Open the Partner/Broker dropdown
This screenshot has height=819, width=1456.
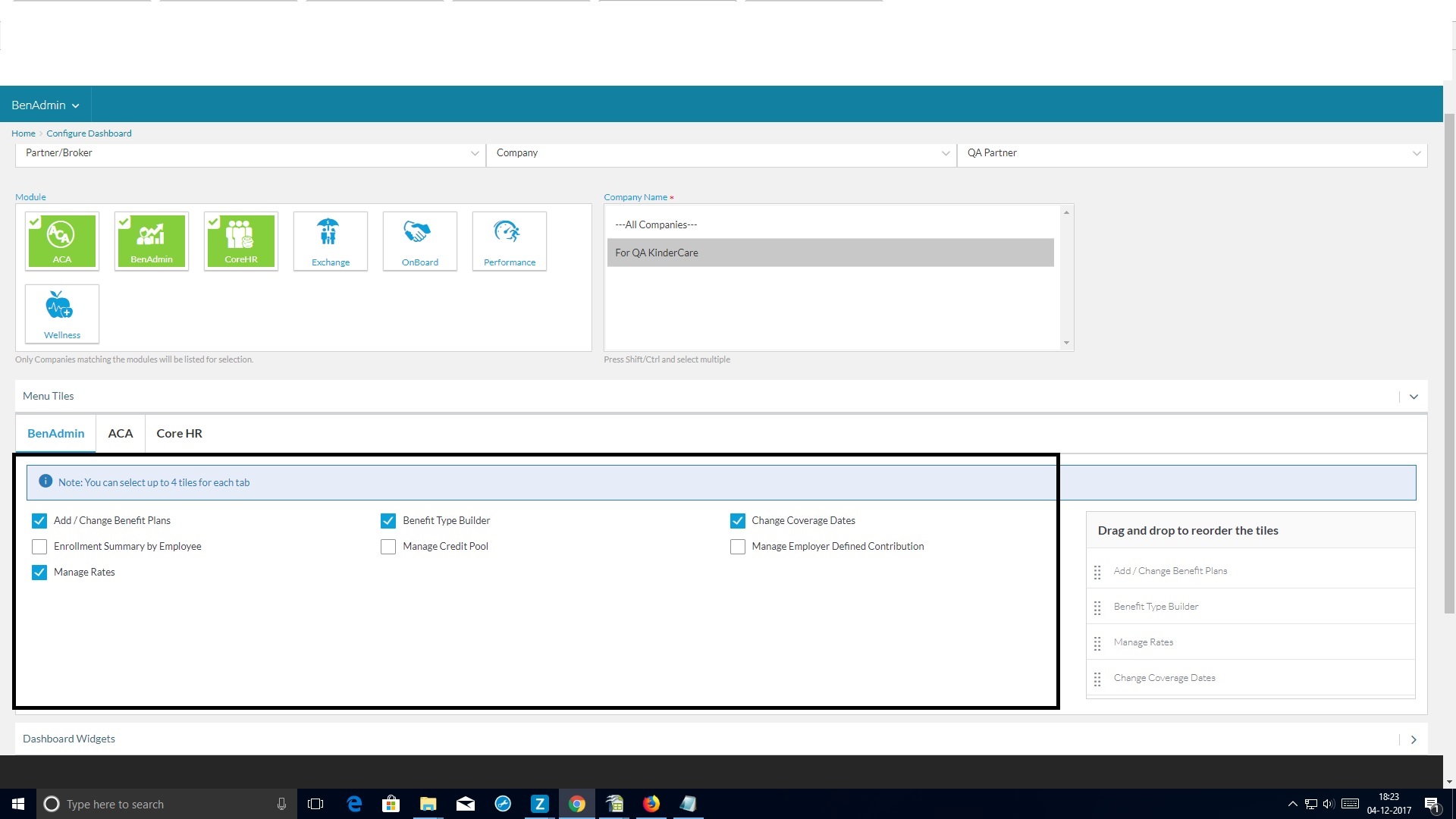click(x=250, y=153)
